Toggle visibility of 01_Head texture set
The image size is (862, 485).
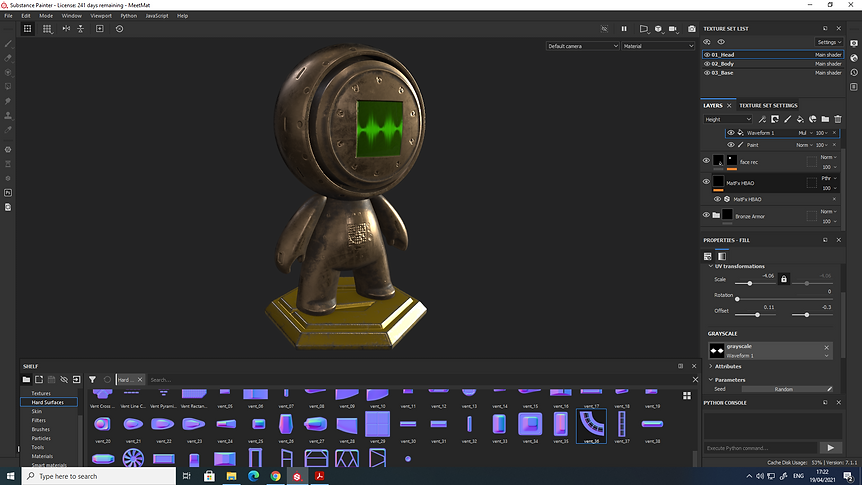point(707,54)
